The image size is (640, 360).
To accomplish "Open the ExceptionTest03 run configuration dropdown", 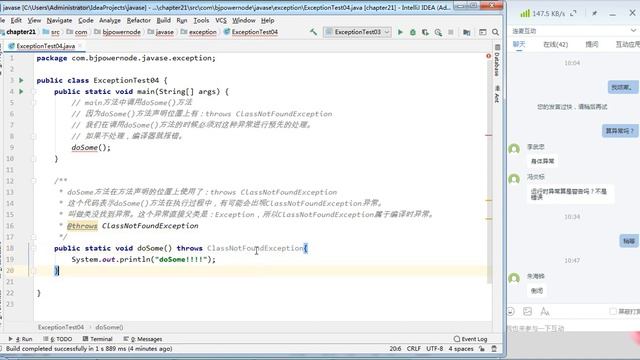I will point(358,32).
